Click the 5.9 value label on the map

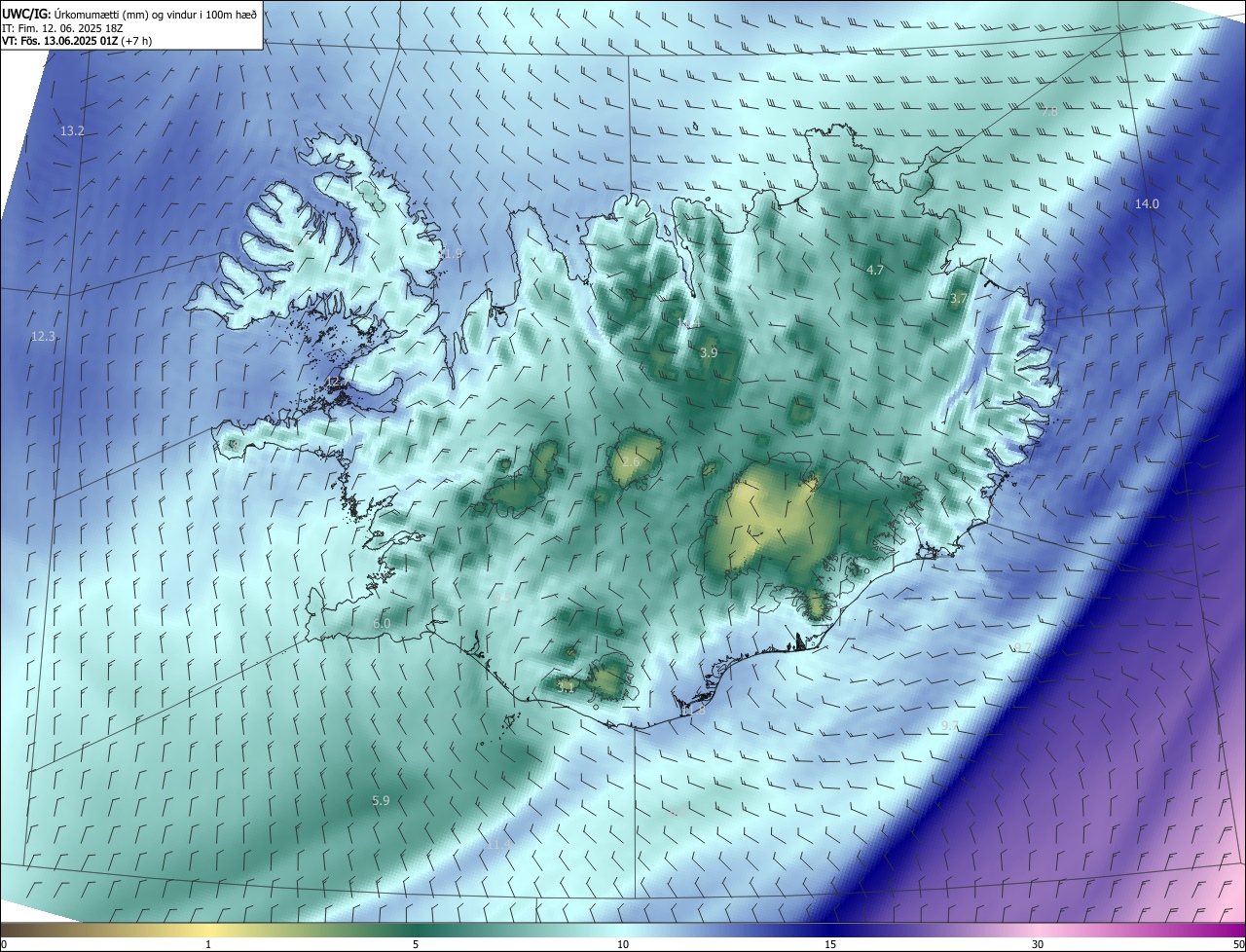point(381,800)
